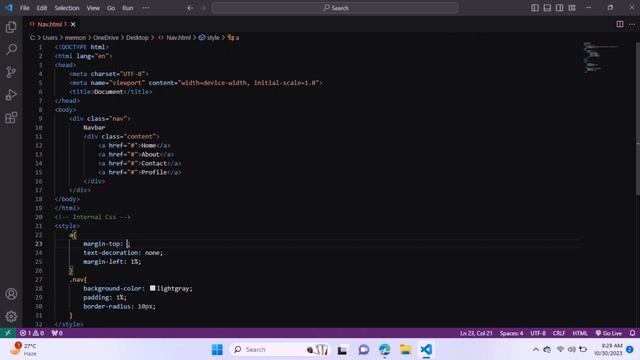Open Task View in taskbar
Image resolution: width=640 pixels, height=360 pixels.
(x=342, y=349)
